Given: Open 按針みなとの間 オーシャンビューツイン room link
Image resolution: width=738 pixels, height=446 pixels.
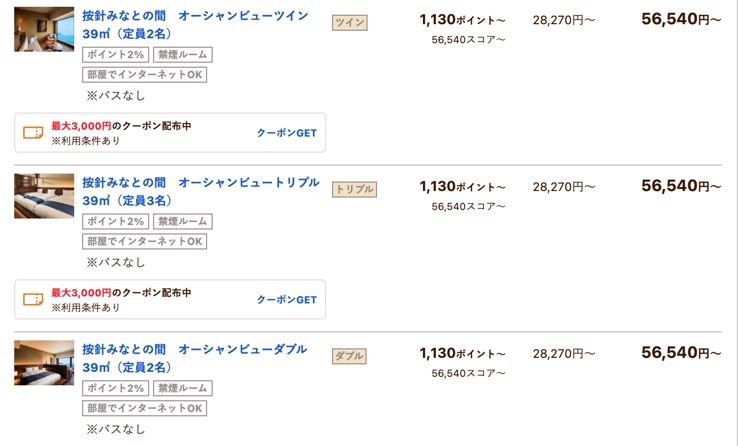Looking at the screenshot, I should pyautogui.click(x=195, y=24).
